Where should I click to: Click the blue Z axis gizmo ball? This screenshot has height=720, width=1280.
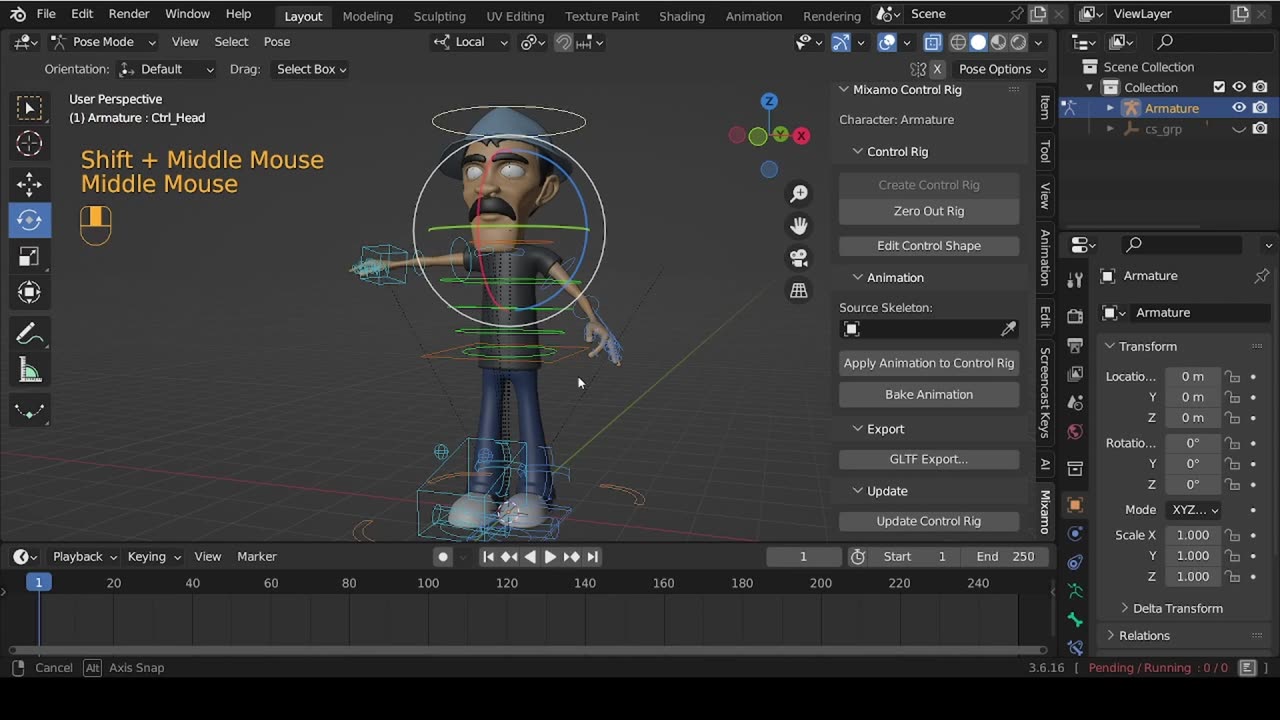769,101
